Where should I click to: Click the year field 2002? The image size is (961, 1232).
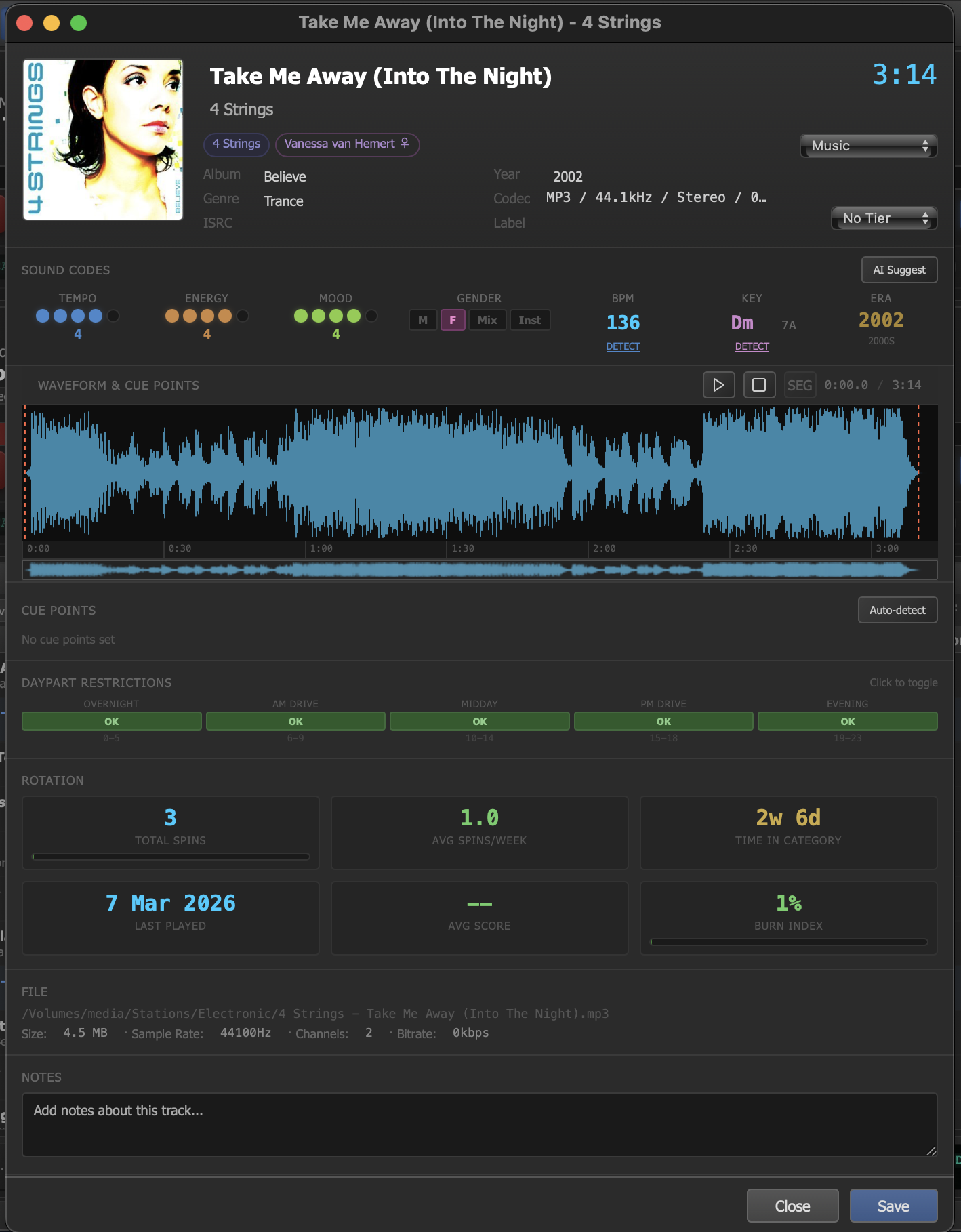[568, 177]
